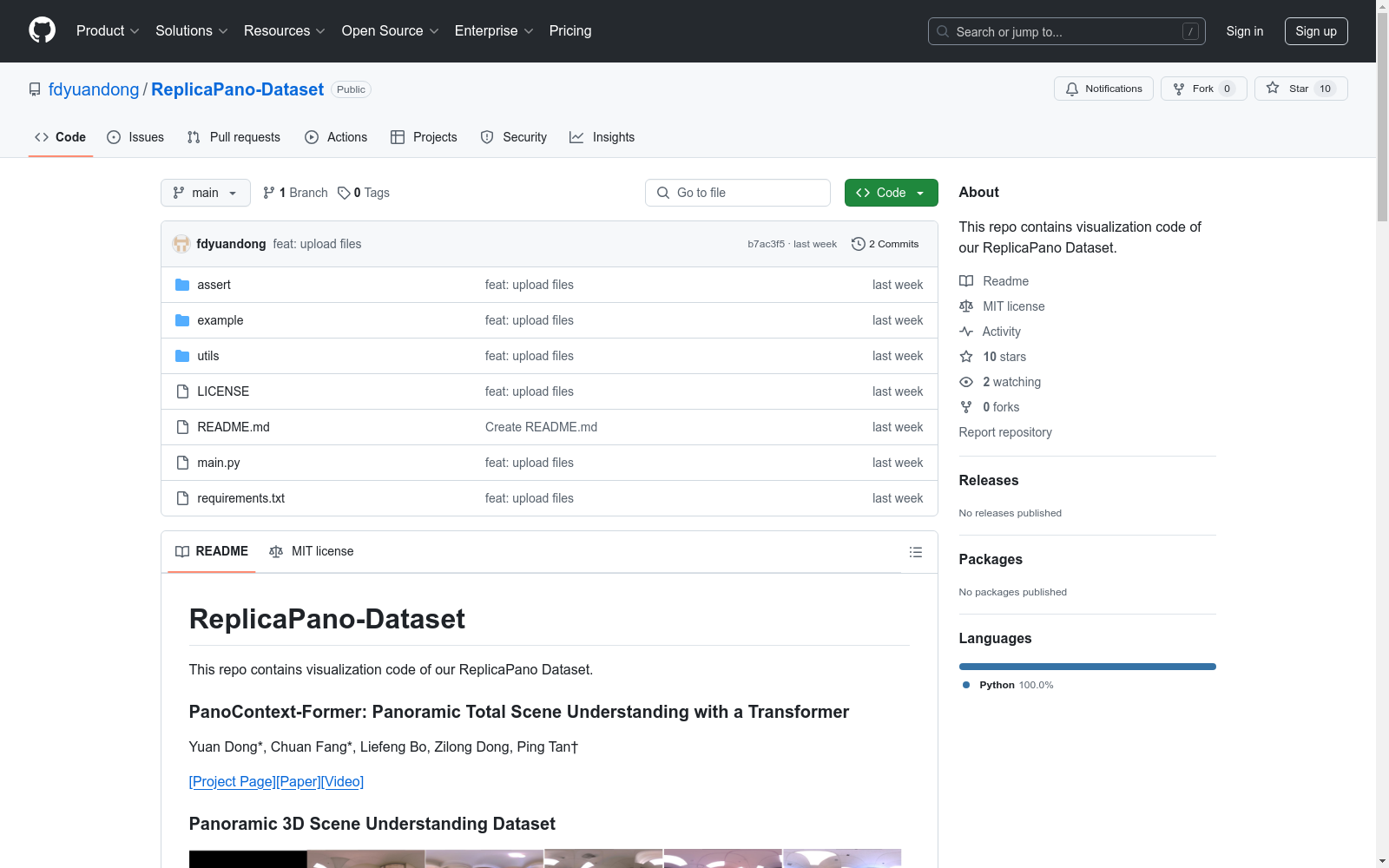Open the Paper link in README
Screen dimensions: 1389x868
click(299, 781)
